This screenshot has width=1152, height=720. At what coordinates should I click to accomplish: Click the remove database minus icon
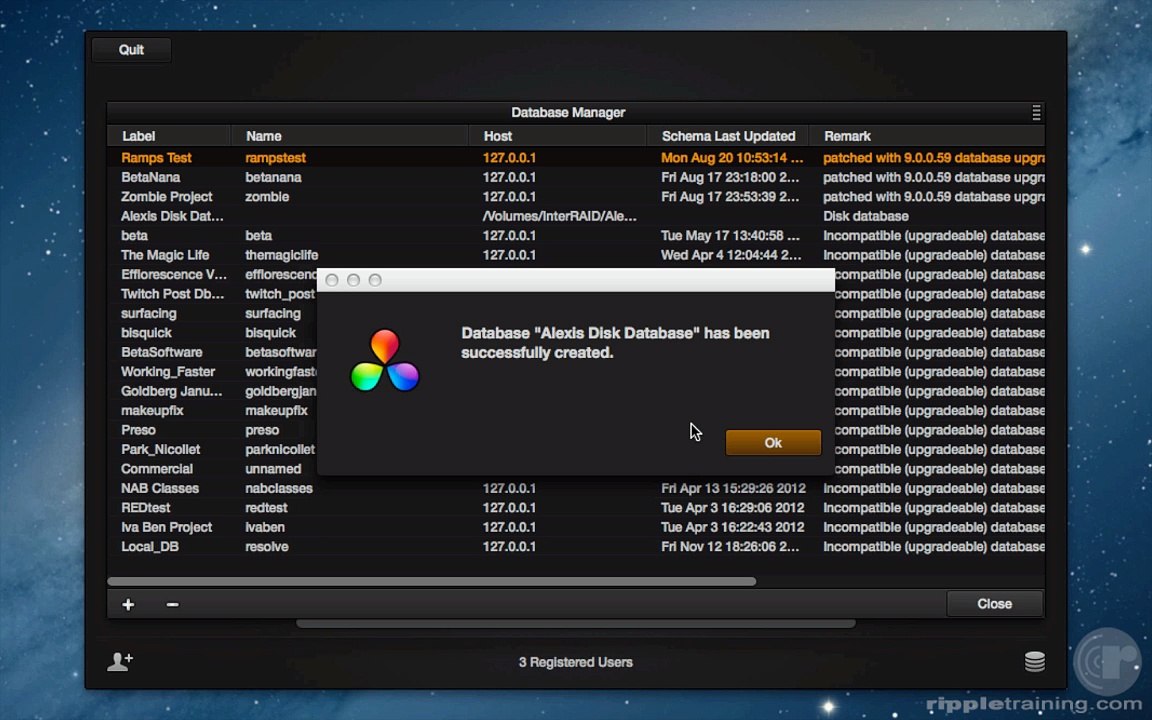(172, 605)
